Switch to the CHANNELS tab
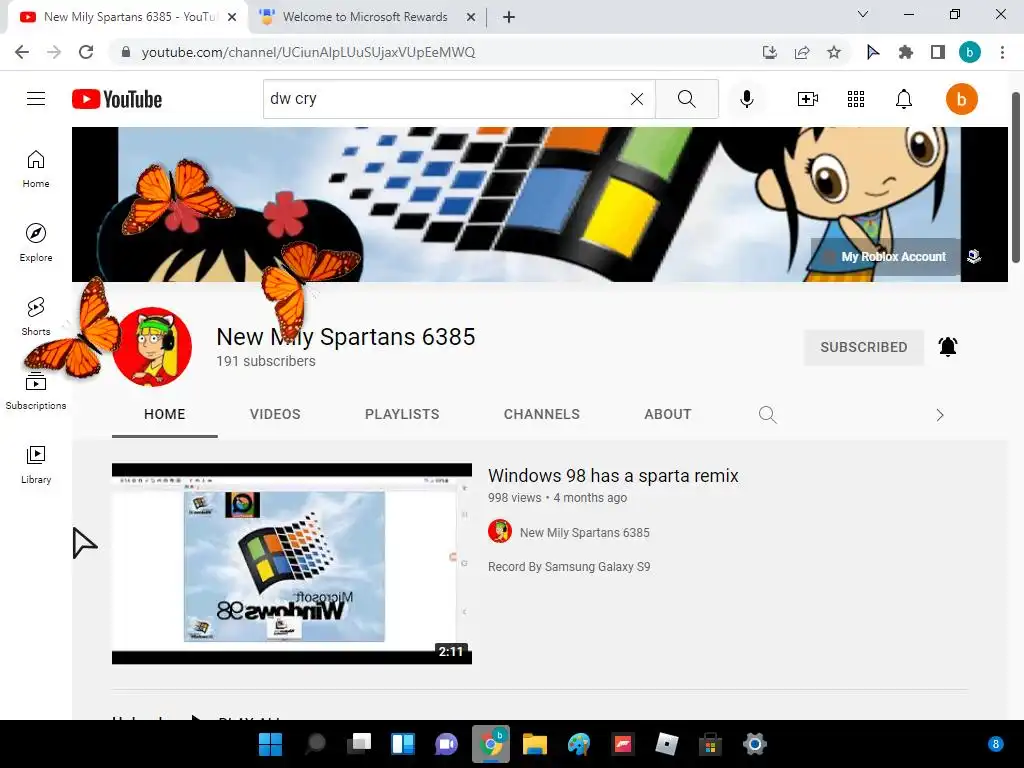 tap(541, 414)
